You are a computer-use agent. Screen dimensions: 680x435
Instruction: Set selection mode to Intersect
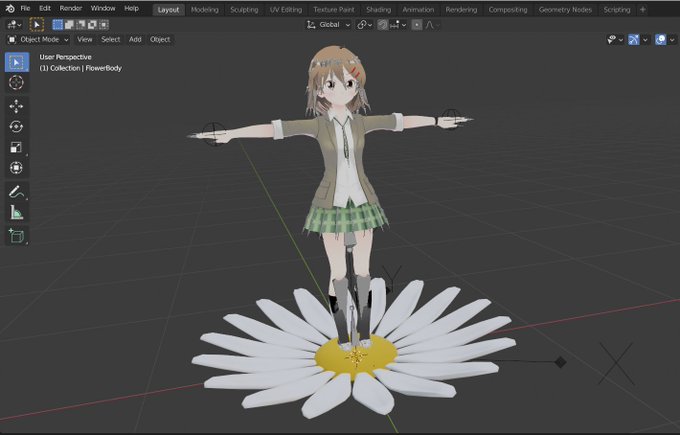pos(103,25)
